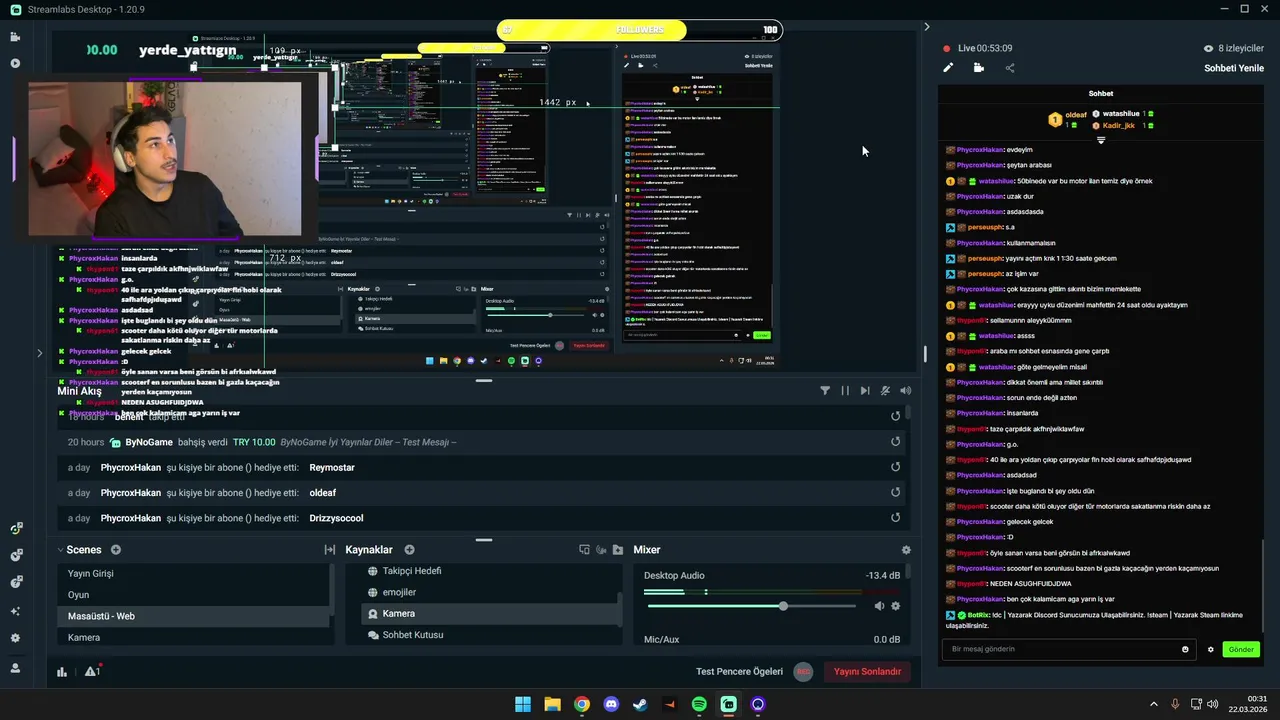Filter Mini Akış events funnel icon

[x=825, y=391]
